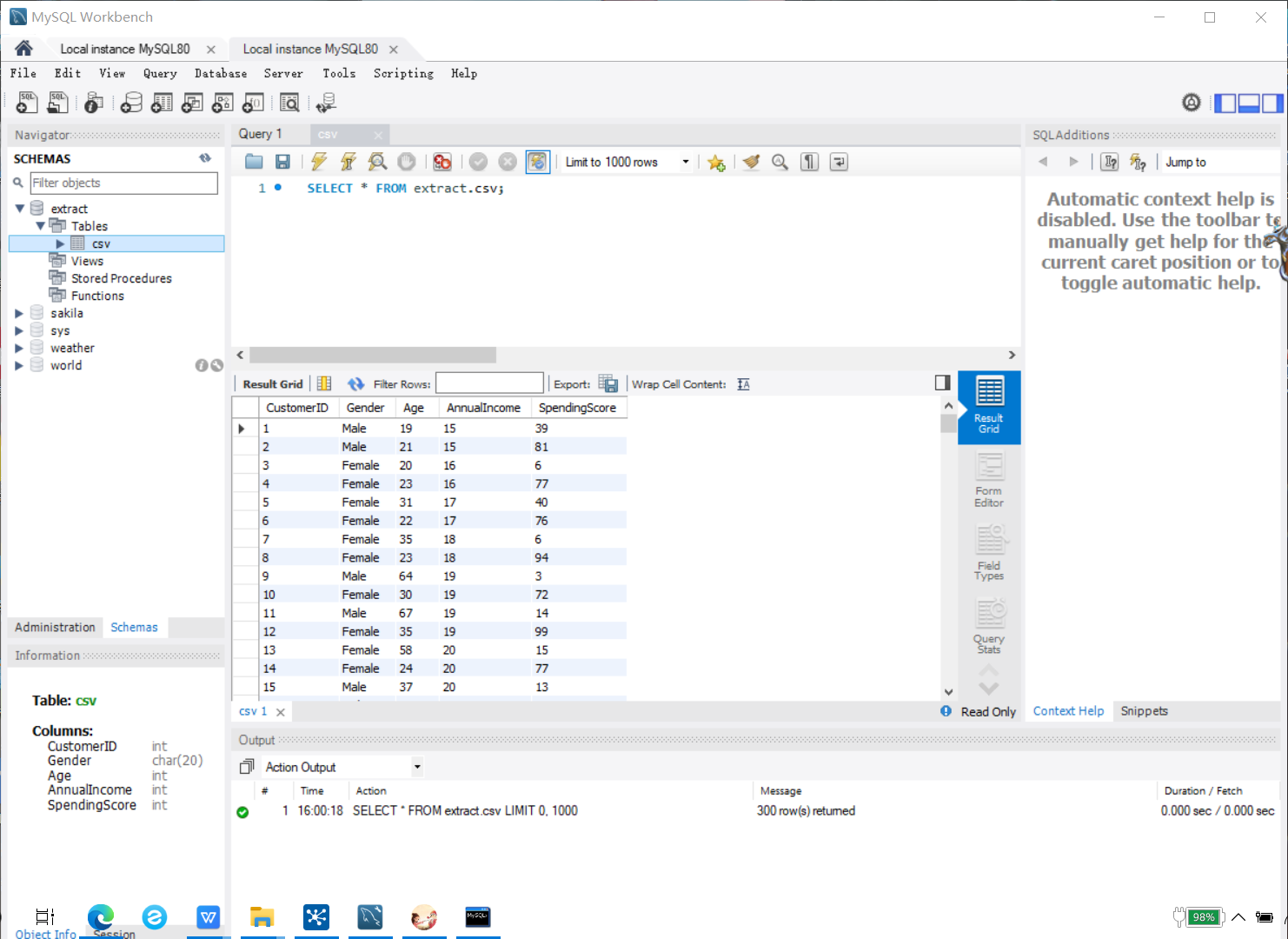Open the Query menu

click(160, 73)
